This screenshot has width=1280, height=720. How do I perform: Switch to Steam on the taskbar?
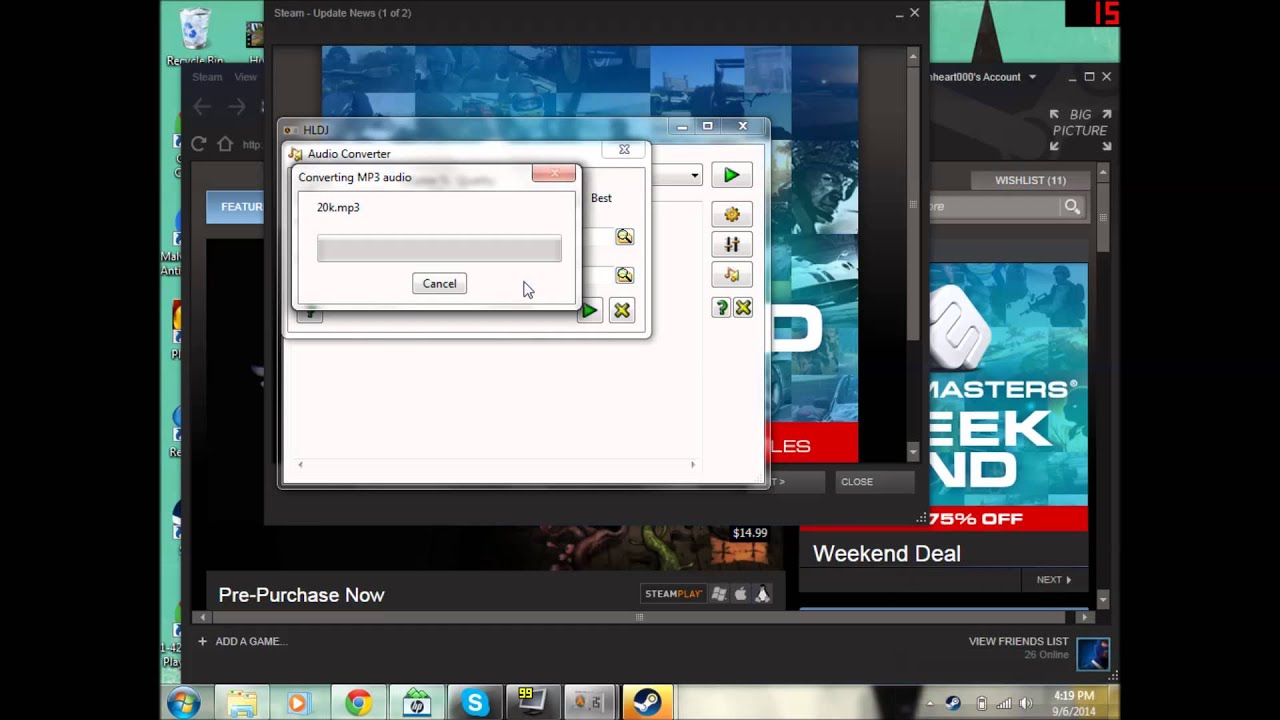[646, 703]
